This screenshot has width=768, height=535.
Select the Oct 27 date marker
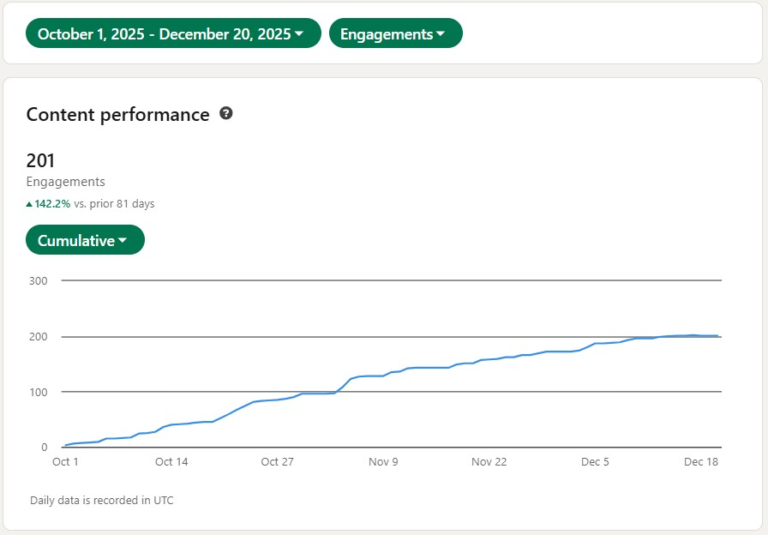coord(277,462)
